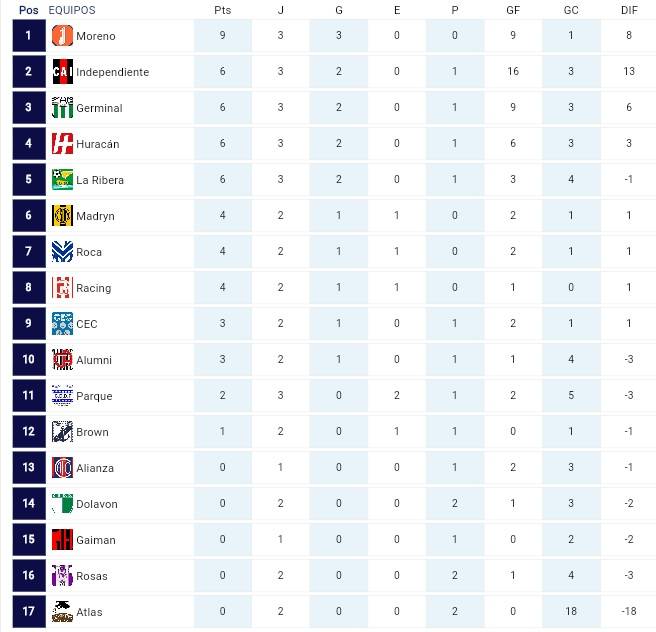Click Germinal's green striped crest
Viewport: 656px width, 632px height.
point(62,107)
